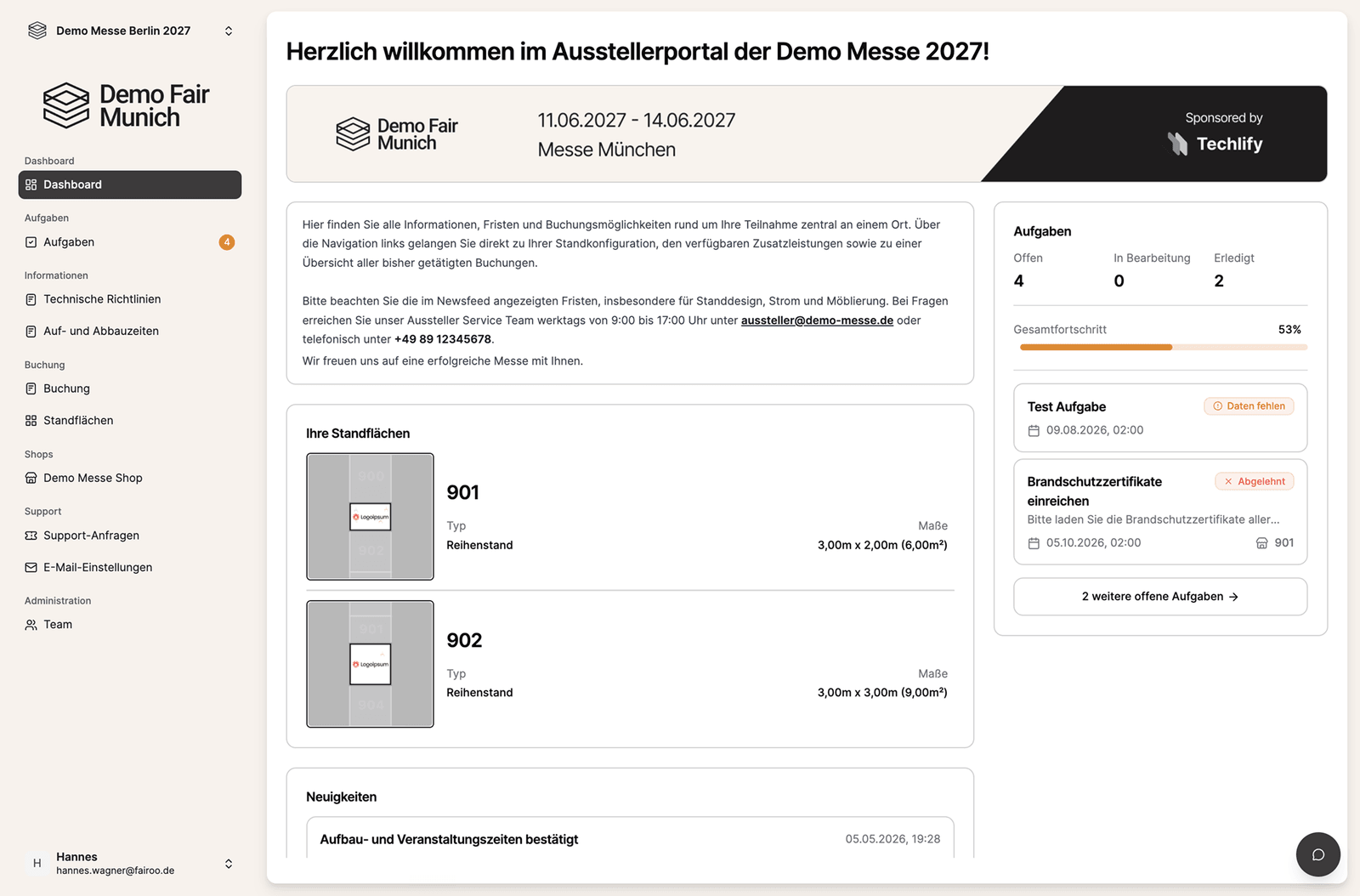Screen dimensions: 1360x896
Task: Click the calendar icon next to 09.08.2026
Action: [x=1034, y=431]
